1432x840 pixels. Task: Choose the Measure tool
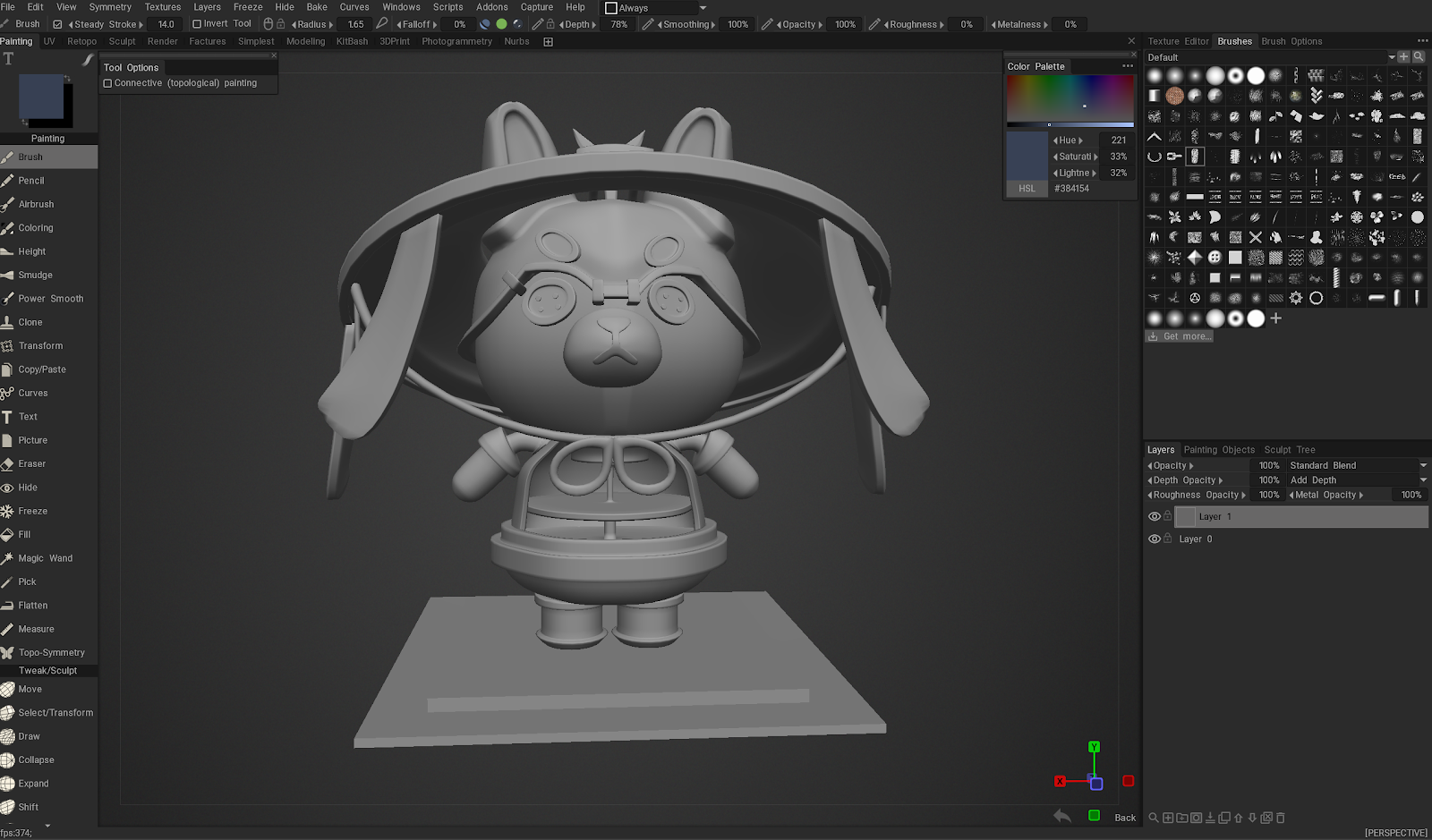pyautogui.click(x=48, y=630)
